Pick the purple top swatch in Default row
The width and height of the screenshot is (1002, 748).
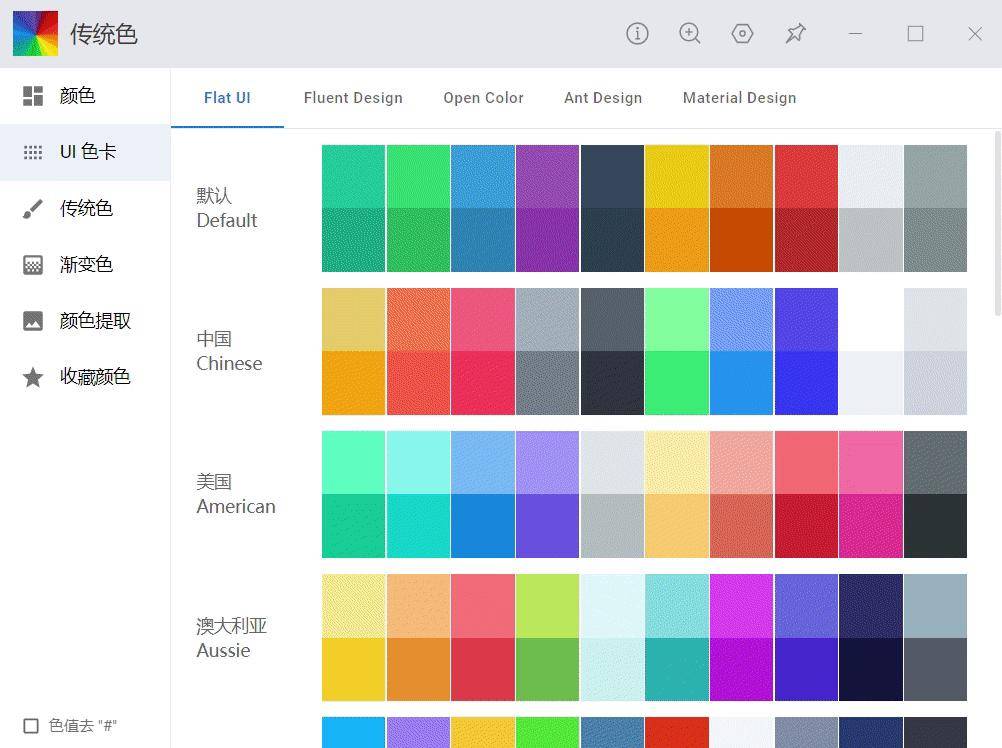point(548,176)
